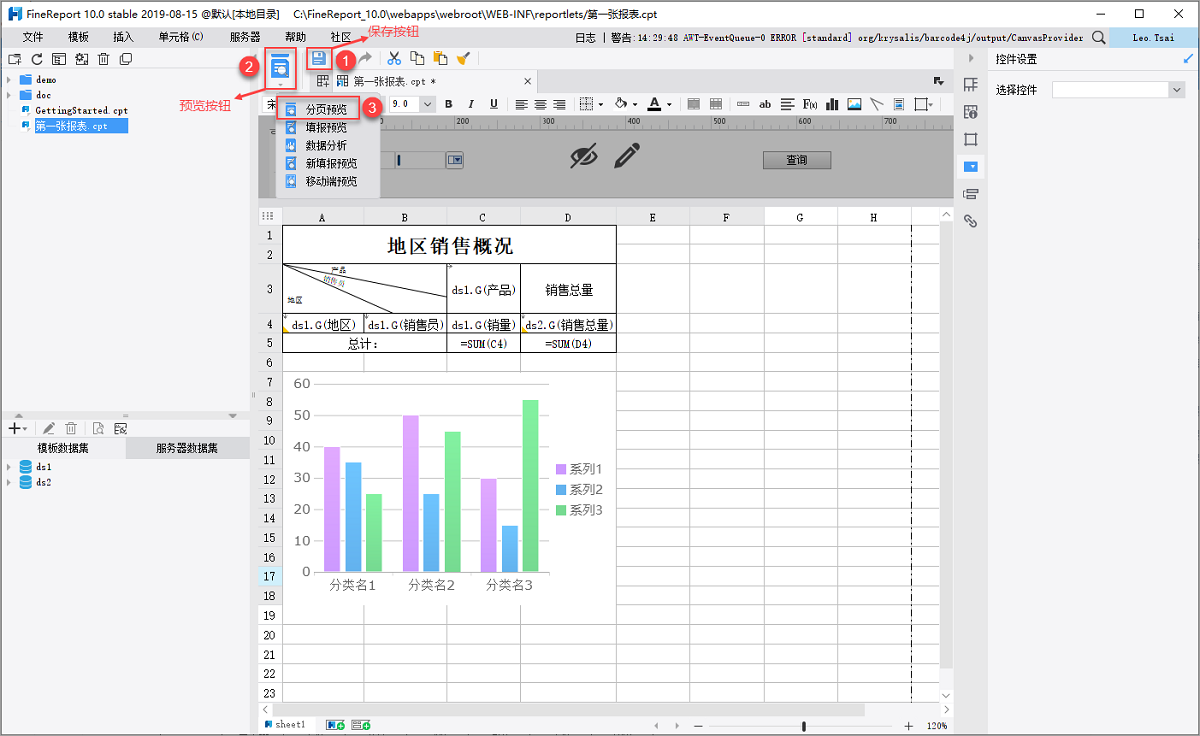The height and width of the screenshot is (736, 1200).
Task: Expand the doc folder
Action: tap(9, 95)
